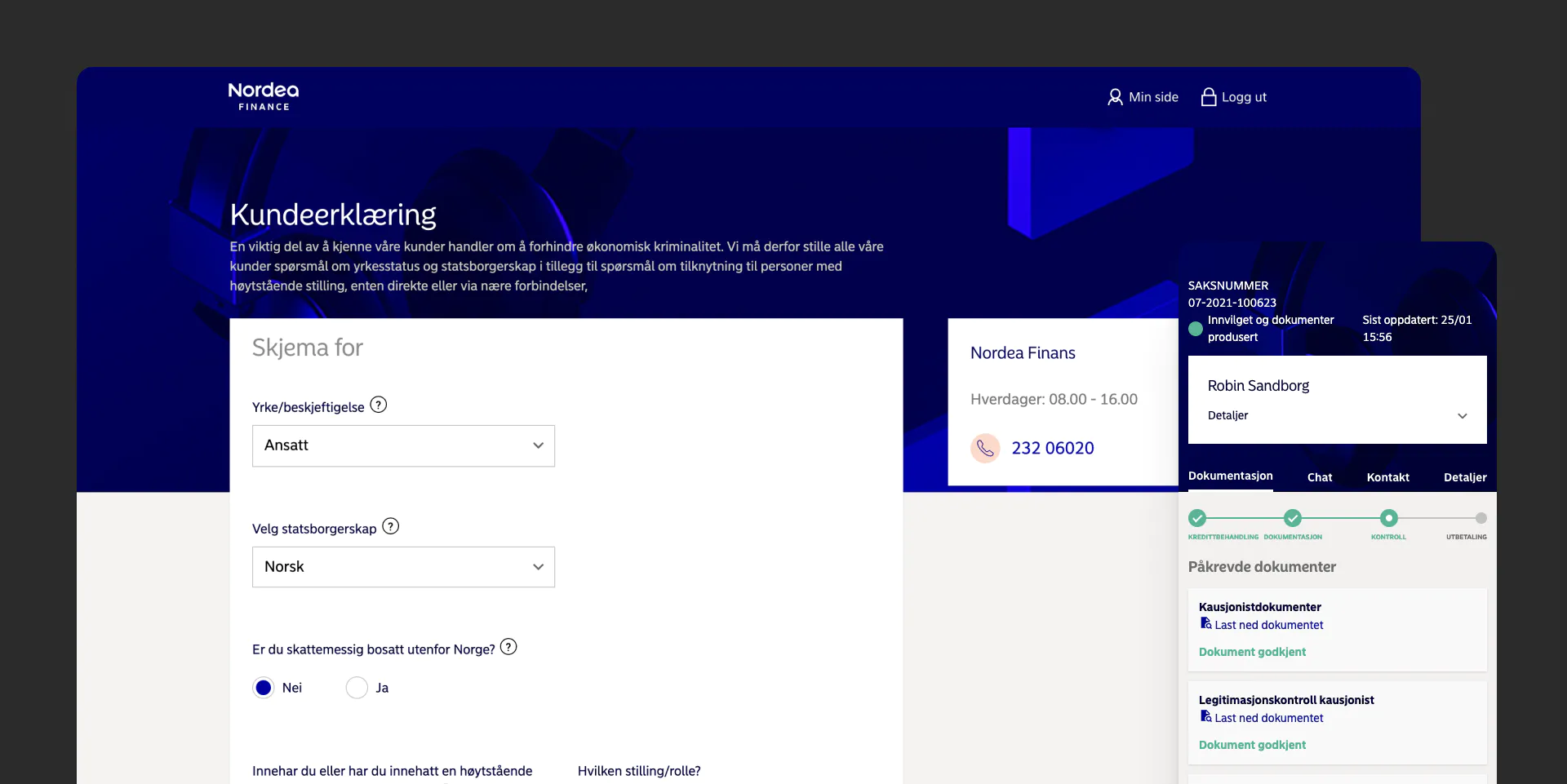Open help icon next to Yrke/beskjeftigelse

coord(379,405)
